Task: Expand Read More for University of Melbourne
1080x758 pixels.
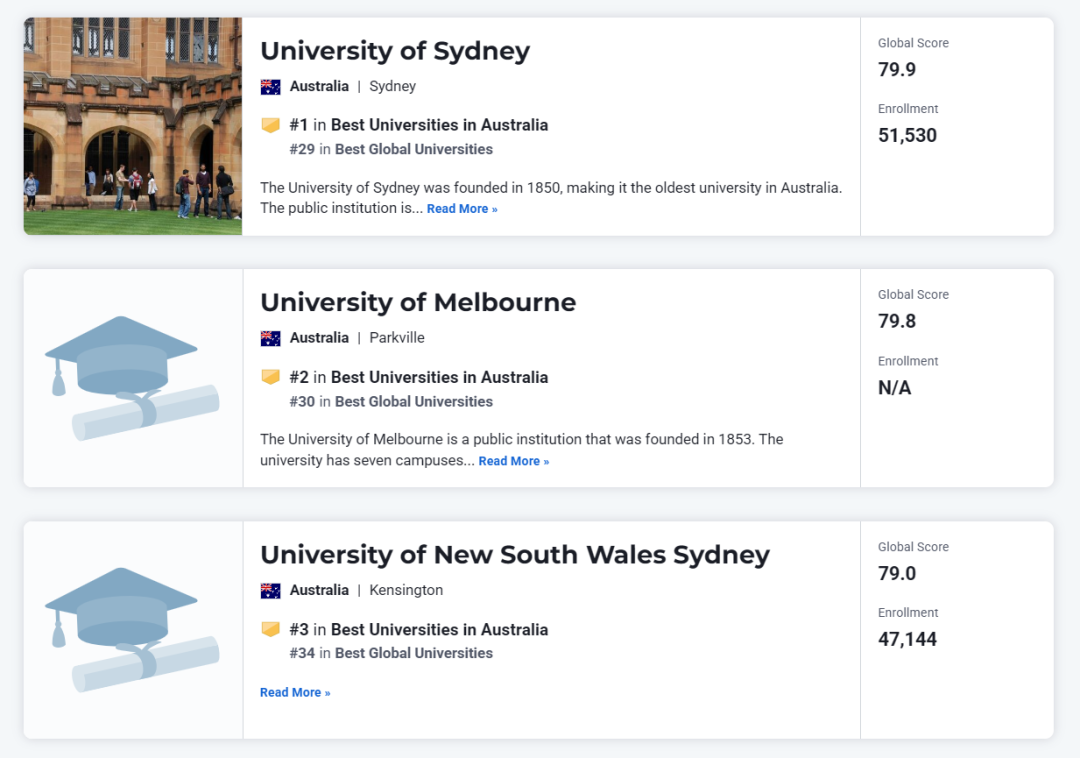Action: [514, 461]
